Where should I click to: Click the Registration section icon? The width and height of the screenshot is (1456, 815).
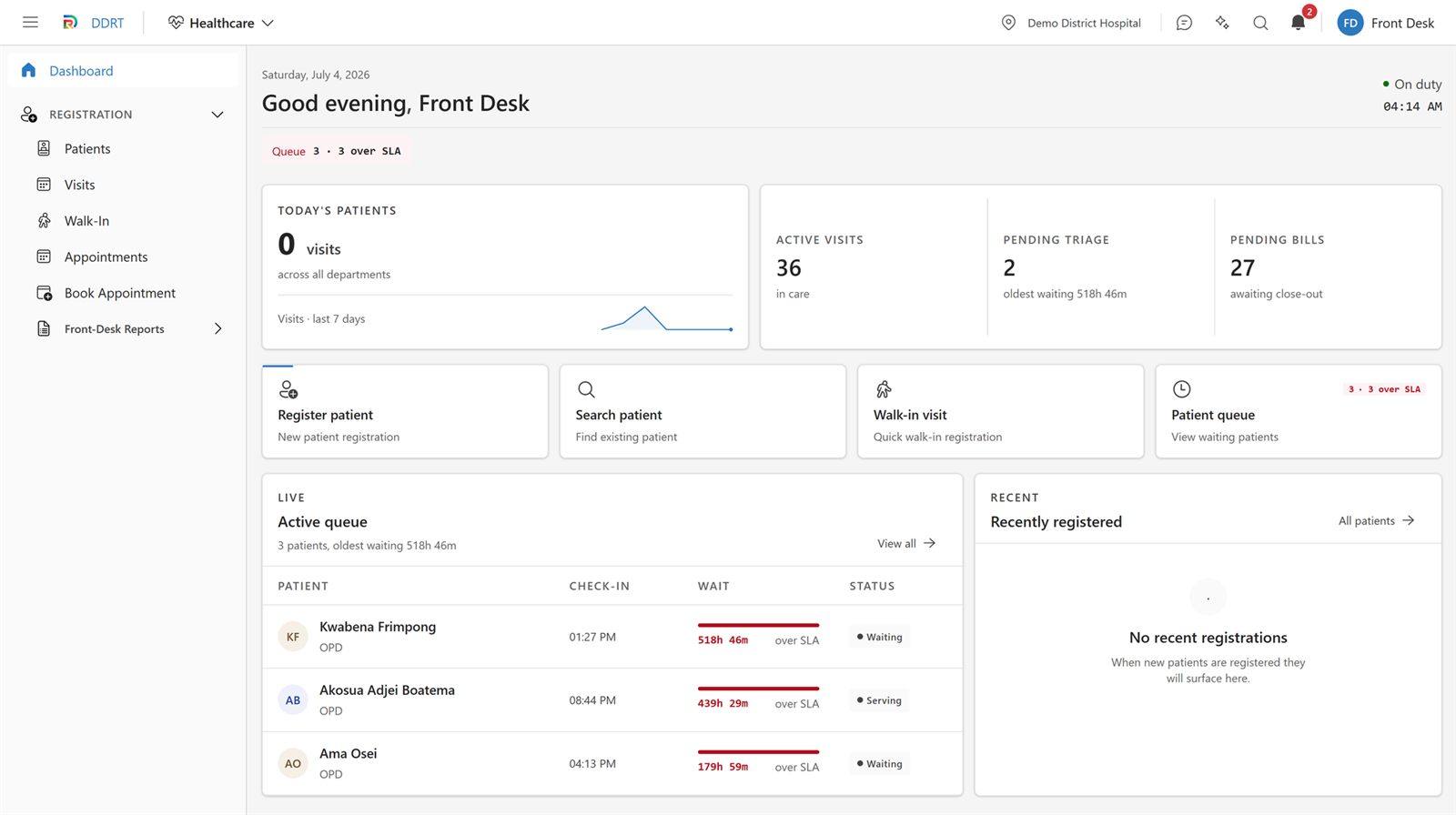(29, 115)
